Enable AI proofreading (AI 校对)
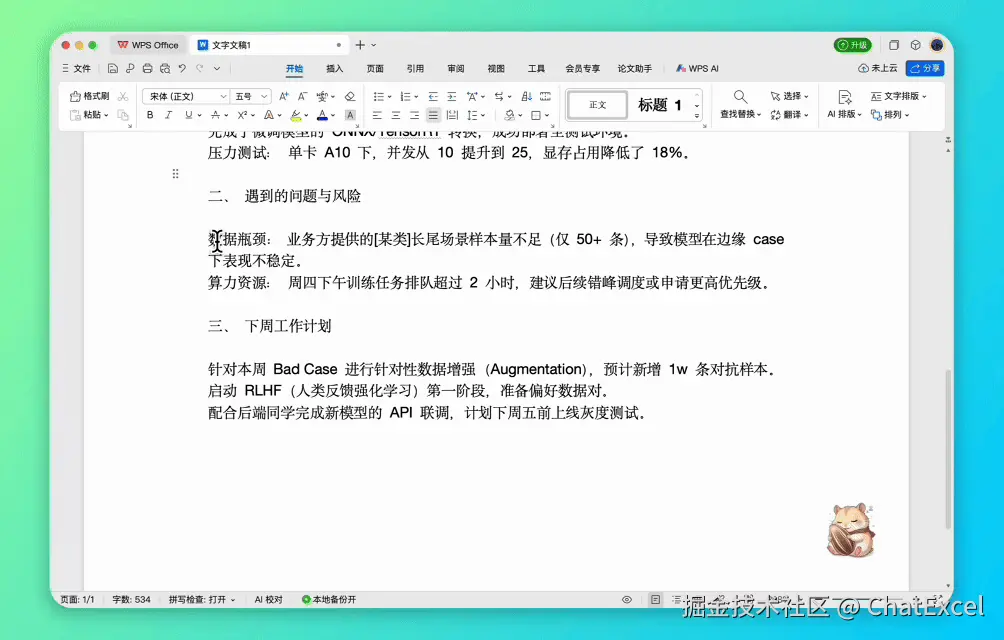This screenshot has width=1004, height=640. [269, 599]
